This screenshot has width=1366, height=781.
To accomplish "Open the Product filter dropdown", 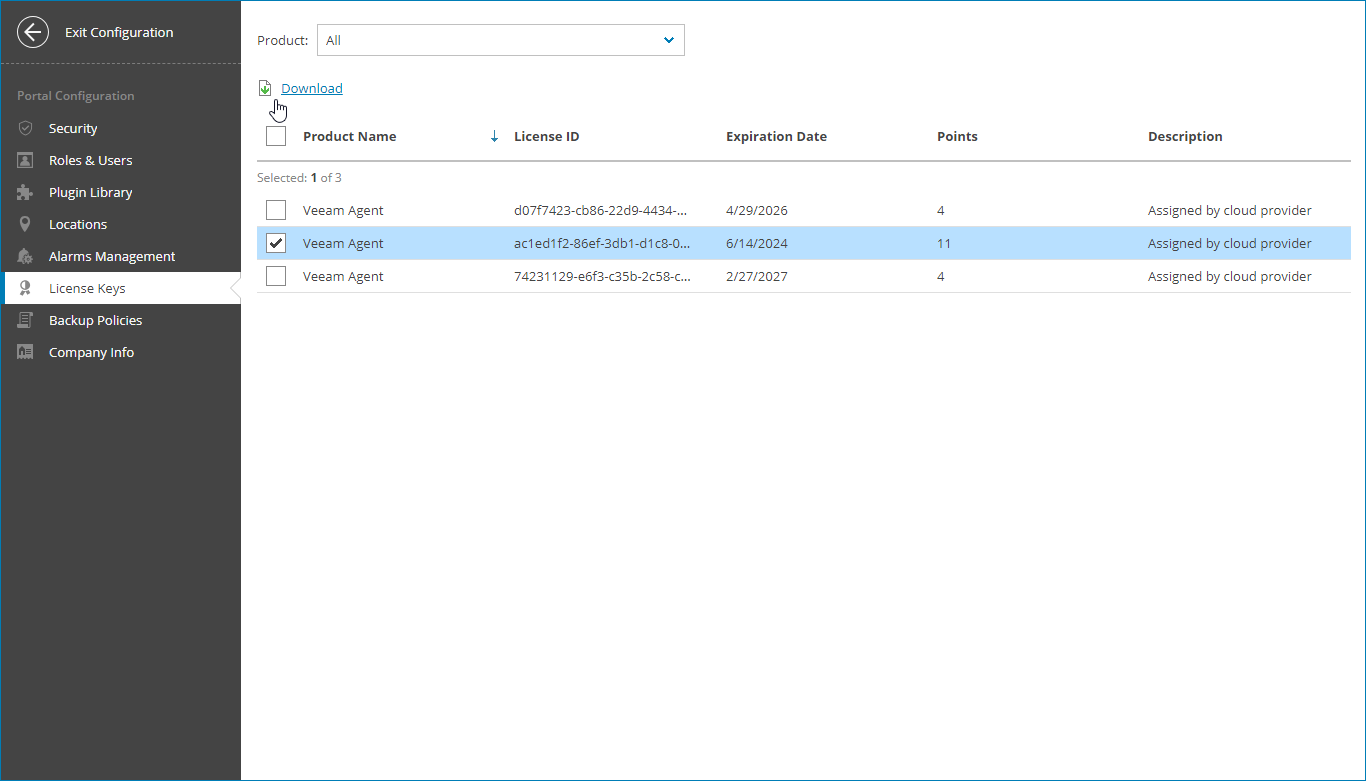I will click(x=500, y=40).
